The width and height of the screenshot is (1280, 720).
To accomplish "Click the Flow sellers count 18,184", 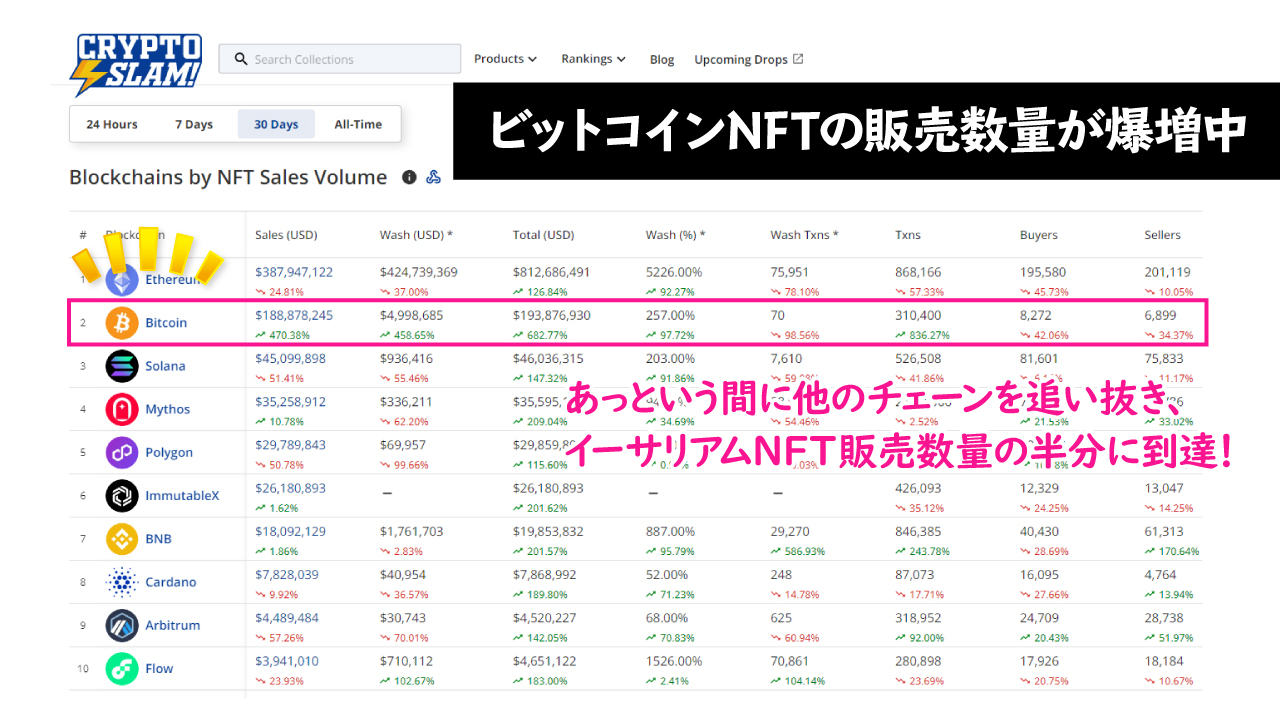I will [1164, 661].
